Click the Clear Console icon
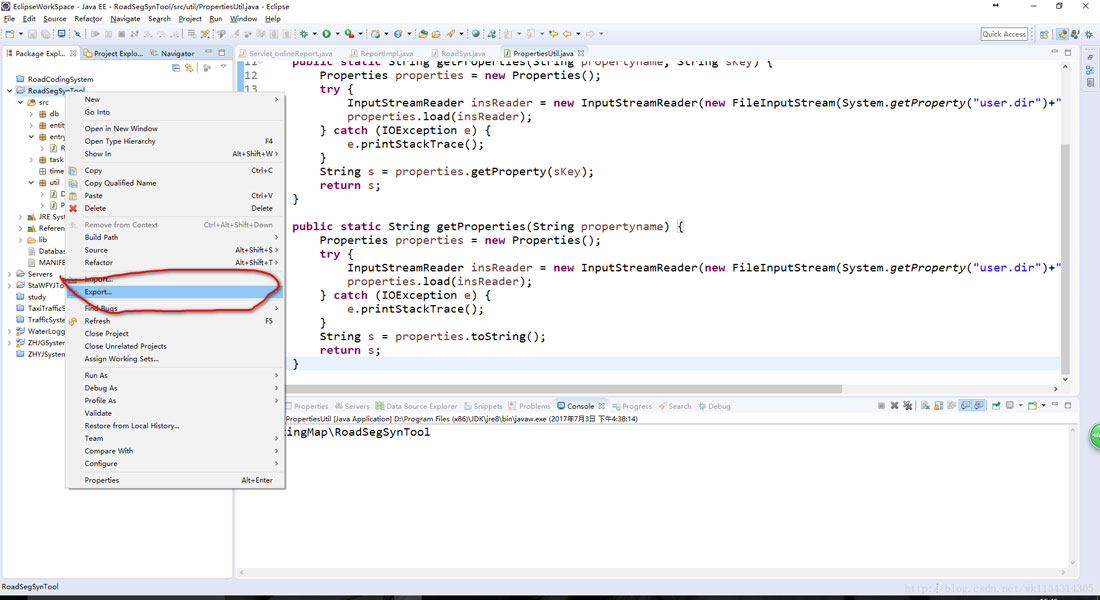This screenshot has height=600, width=1100. (x=925, y=406)
